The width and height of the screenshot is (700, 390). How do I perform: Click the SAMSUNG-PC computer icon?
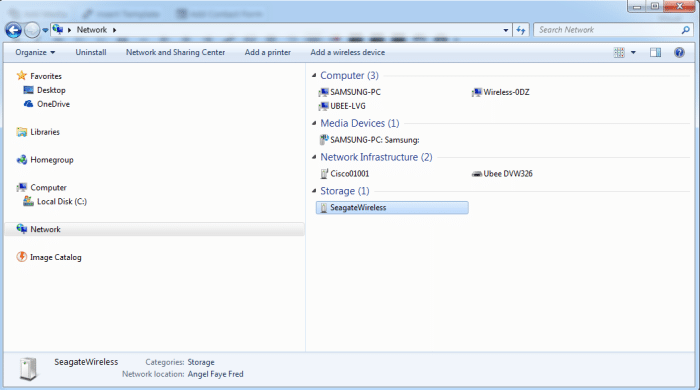pos(323,92)
